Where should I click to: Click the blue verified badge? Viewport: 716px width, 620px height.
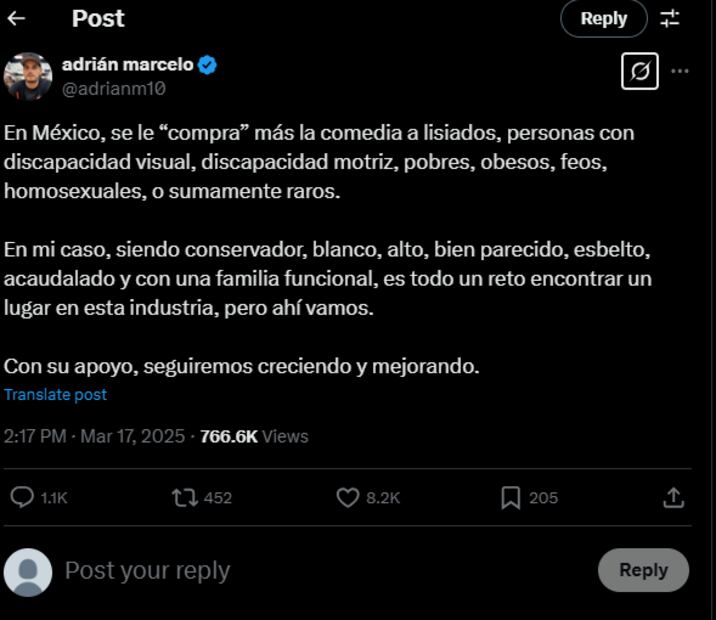208,65
